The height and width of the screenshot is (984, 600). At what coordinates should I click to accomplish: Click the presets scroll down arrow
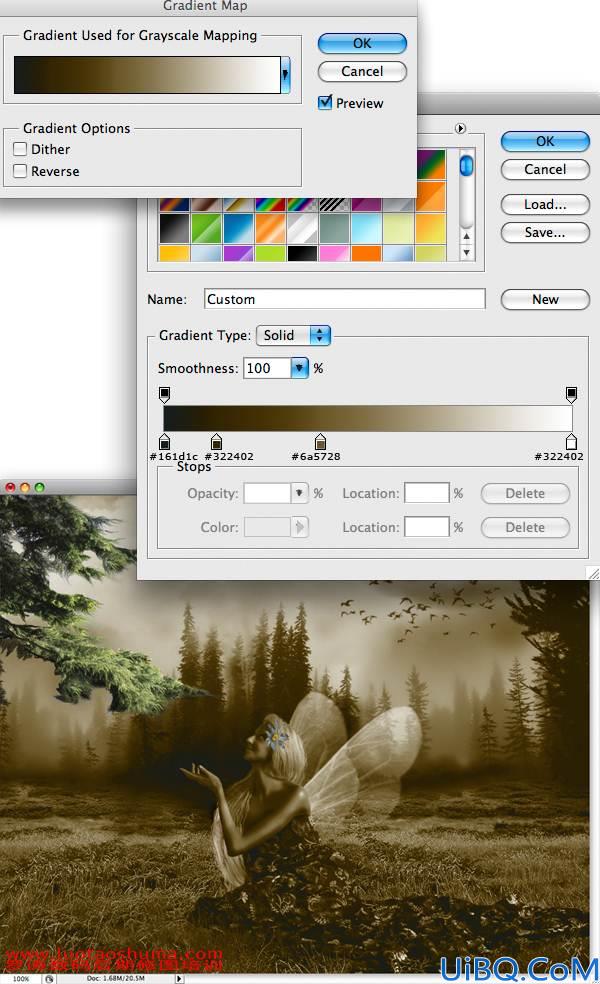466,252
